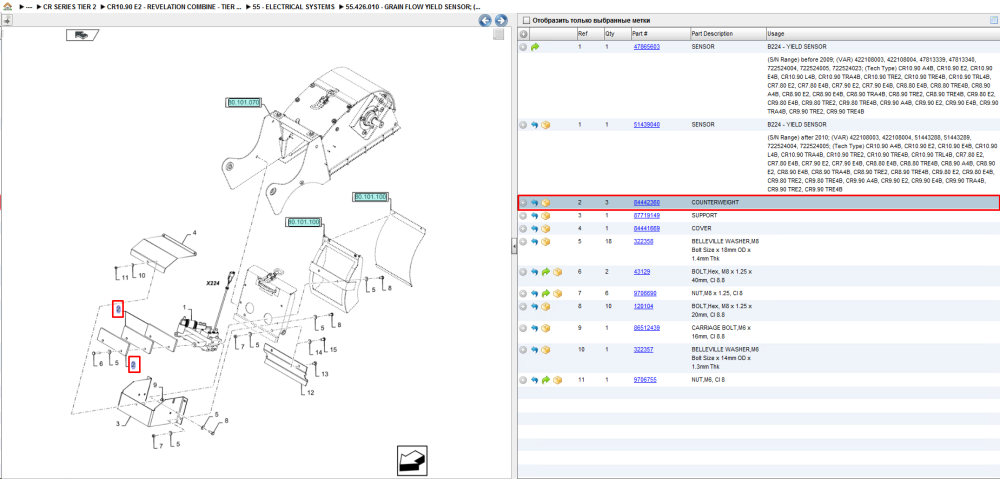Viewport: 1000px width, 479px height.
Task: Toggle the selection circle on the SUPPORT row
Action: 523,216
